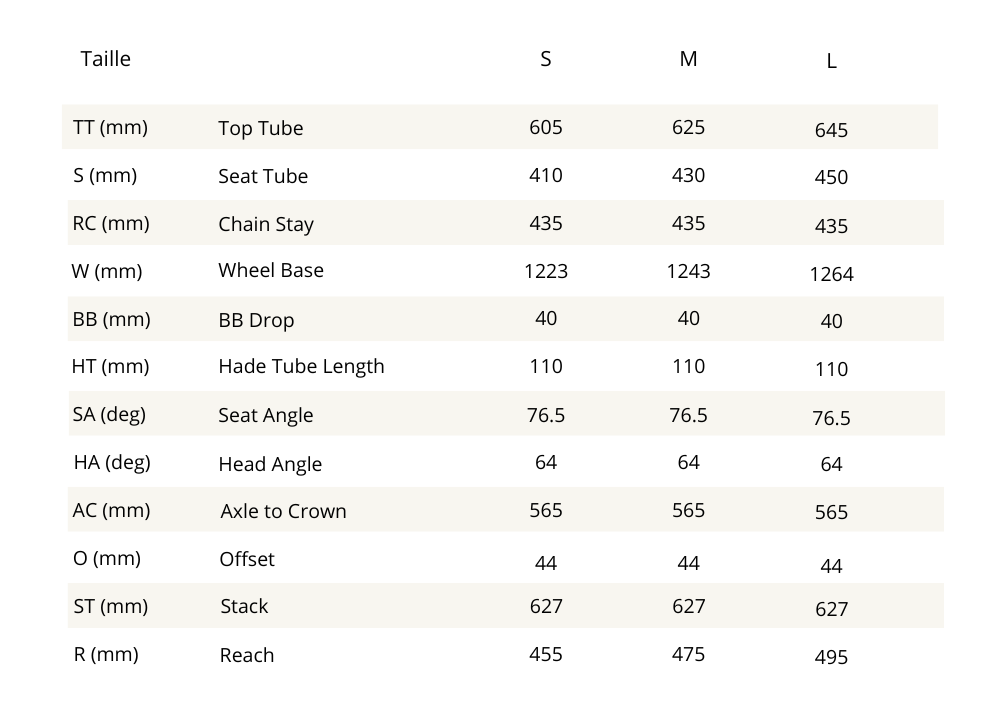Image resolution: width=1000 pixels, height=707 pixels.
Task: Click Wheel Base value 1264
Action: (831, 274)
